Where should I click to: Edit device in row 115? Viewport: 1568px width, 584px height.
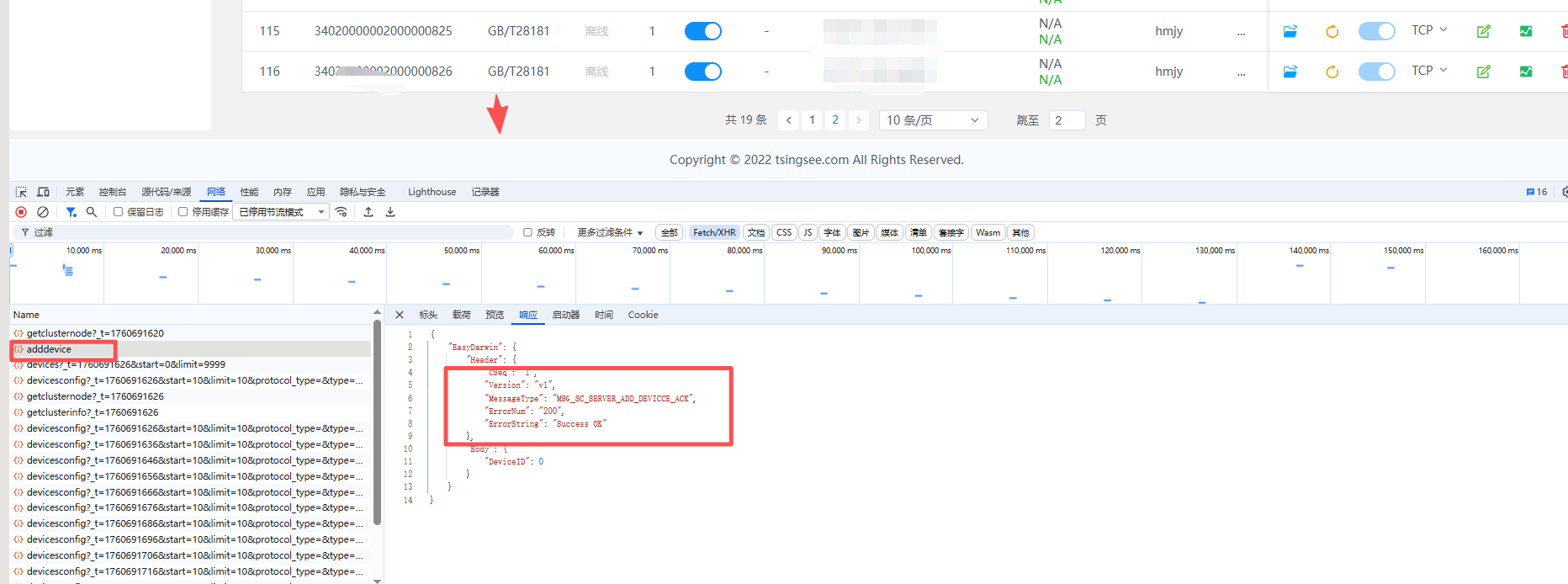pyautogui.click(x=1483, y=31)
